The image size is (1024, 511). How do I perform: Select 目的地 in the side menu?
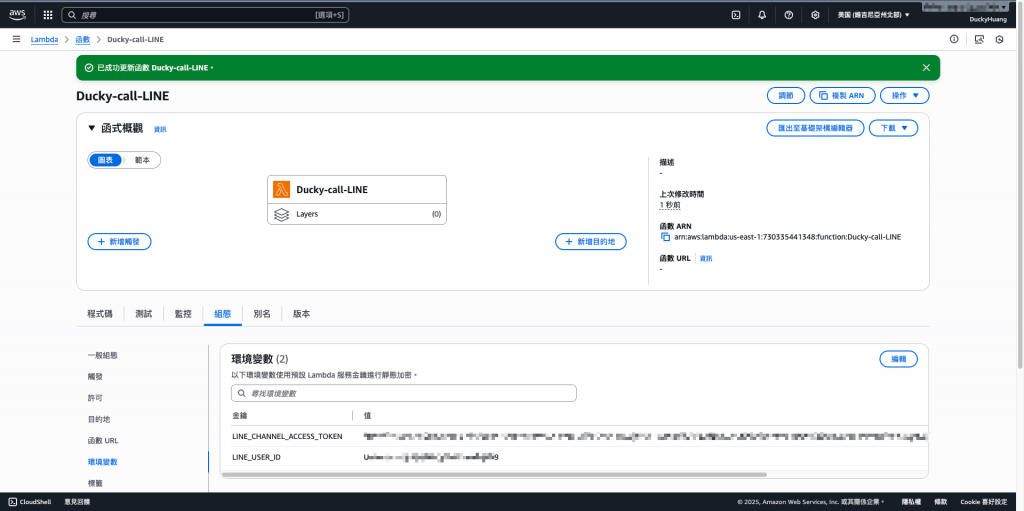pos(99,420)
